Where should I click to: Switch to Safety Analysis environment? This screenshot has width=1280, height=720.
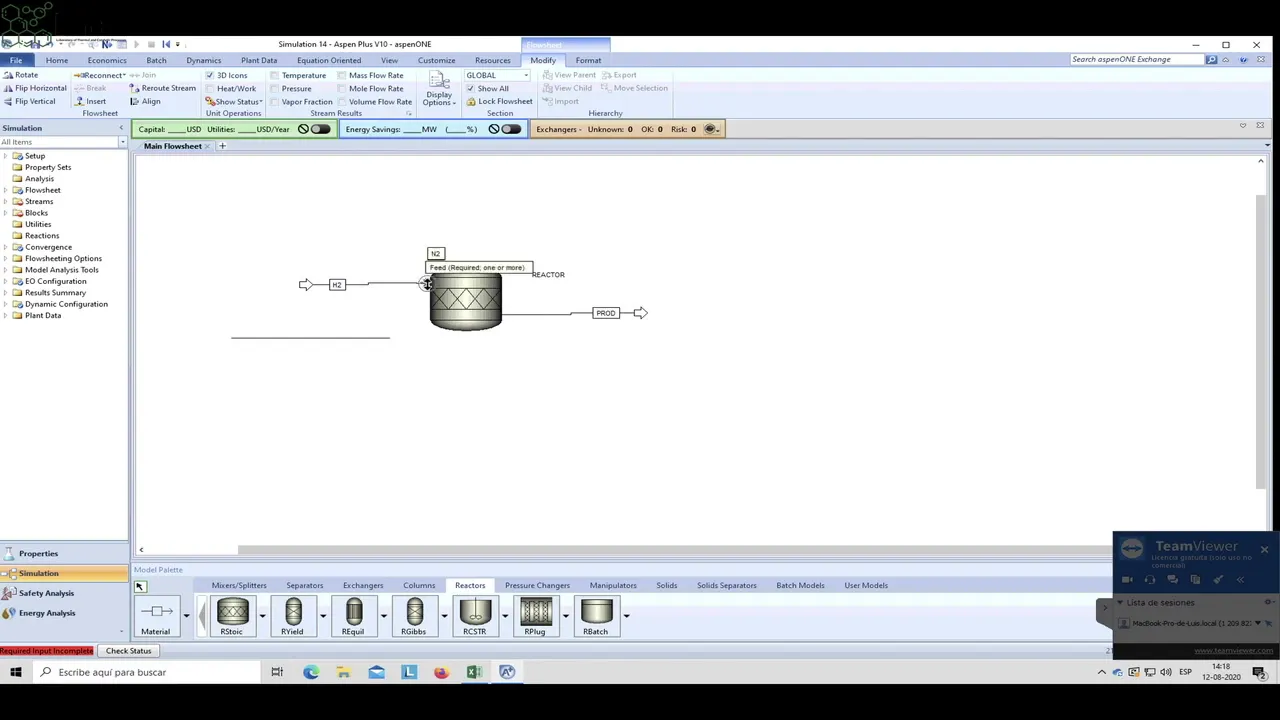(64, 593)
